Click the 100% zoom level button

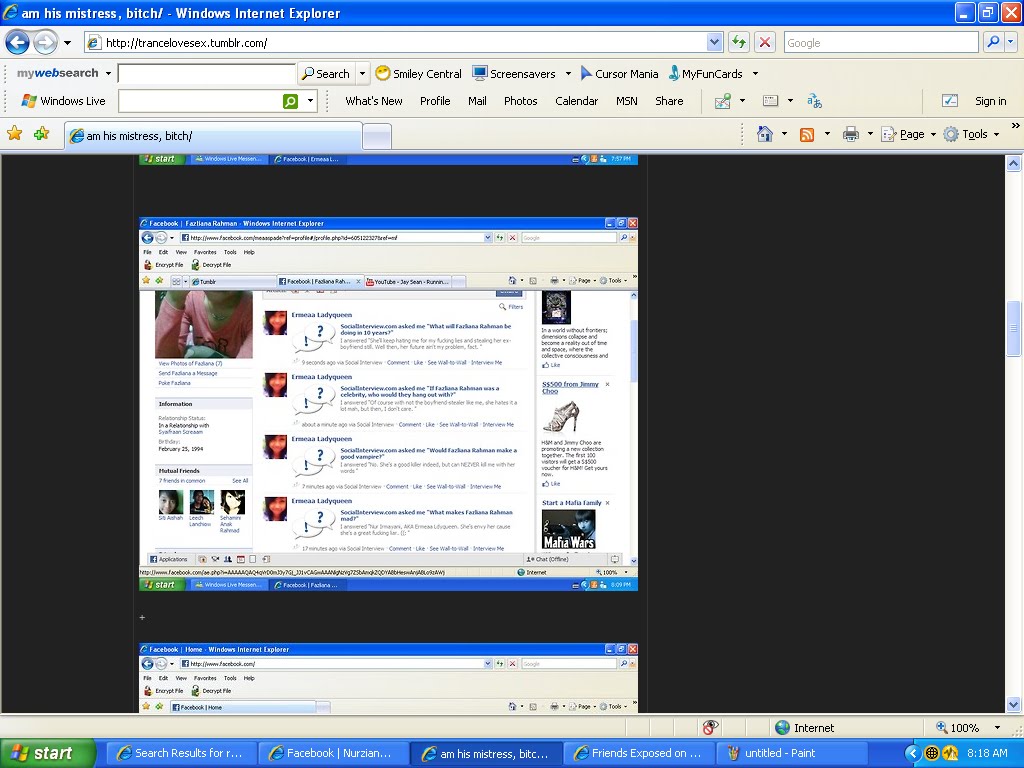[957, 728]
